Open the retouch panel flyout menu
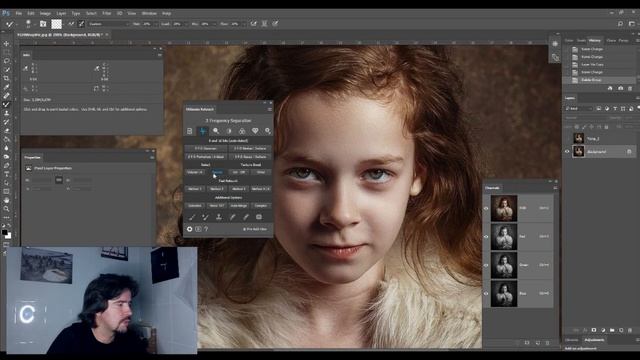Screen dimensions: 640x360 pyautogui.click(x=269, y=109)
